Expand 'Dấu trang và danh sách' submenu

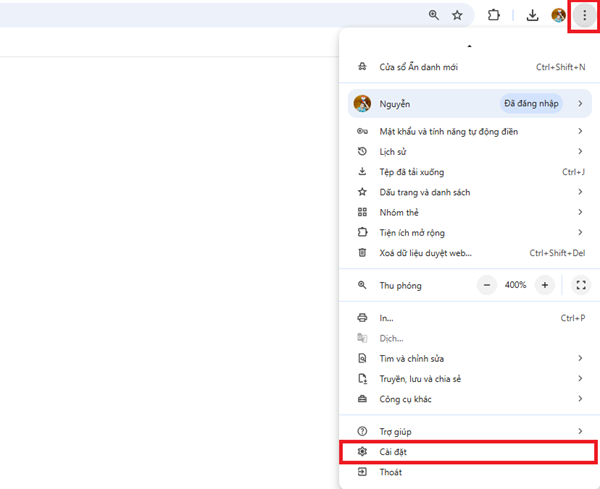click(x=424, y=192)
